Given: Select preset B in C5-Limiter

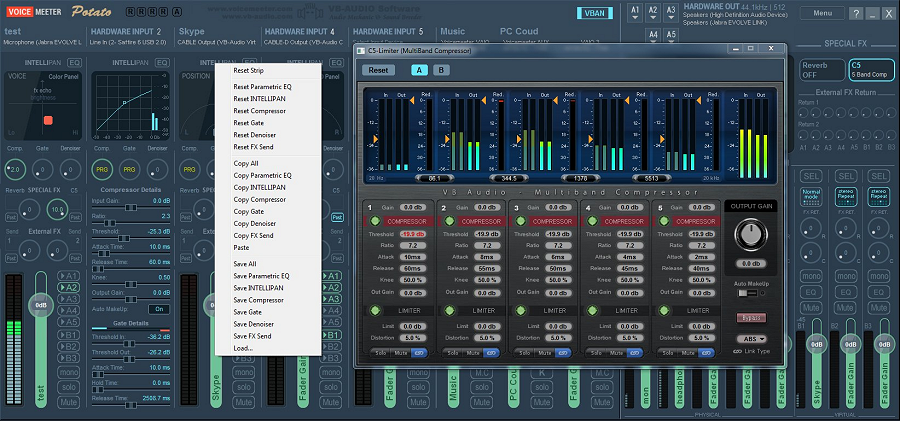Looking at the screenshot, I should pos(441,70).
